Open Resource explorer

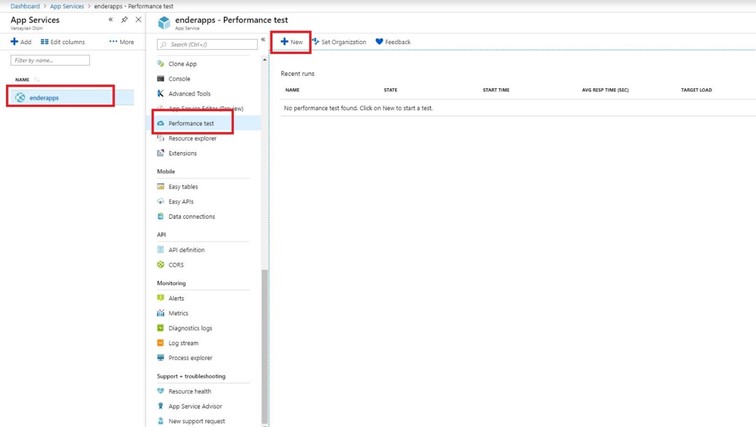(192, 139)
